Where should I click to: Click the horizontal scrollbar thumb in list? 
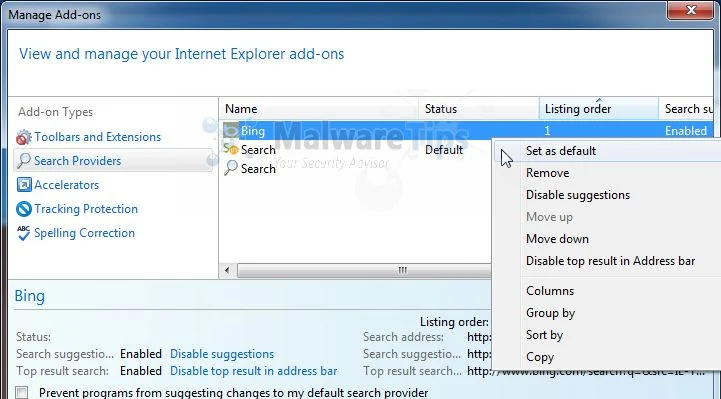pos(364,270)
